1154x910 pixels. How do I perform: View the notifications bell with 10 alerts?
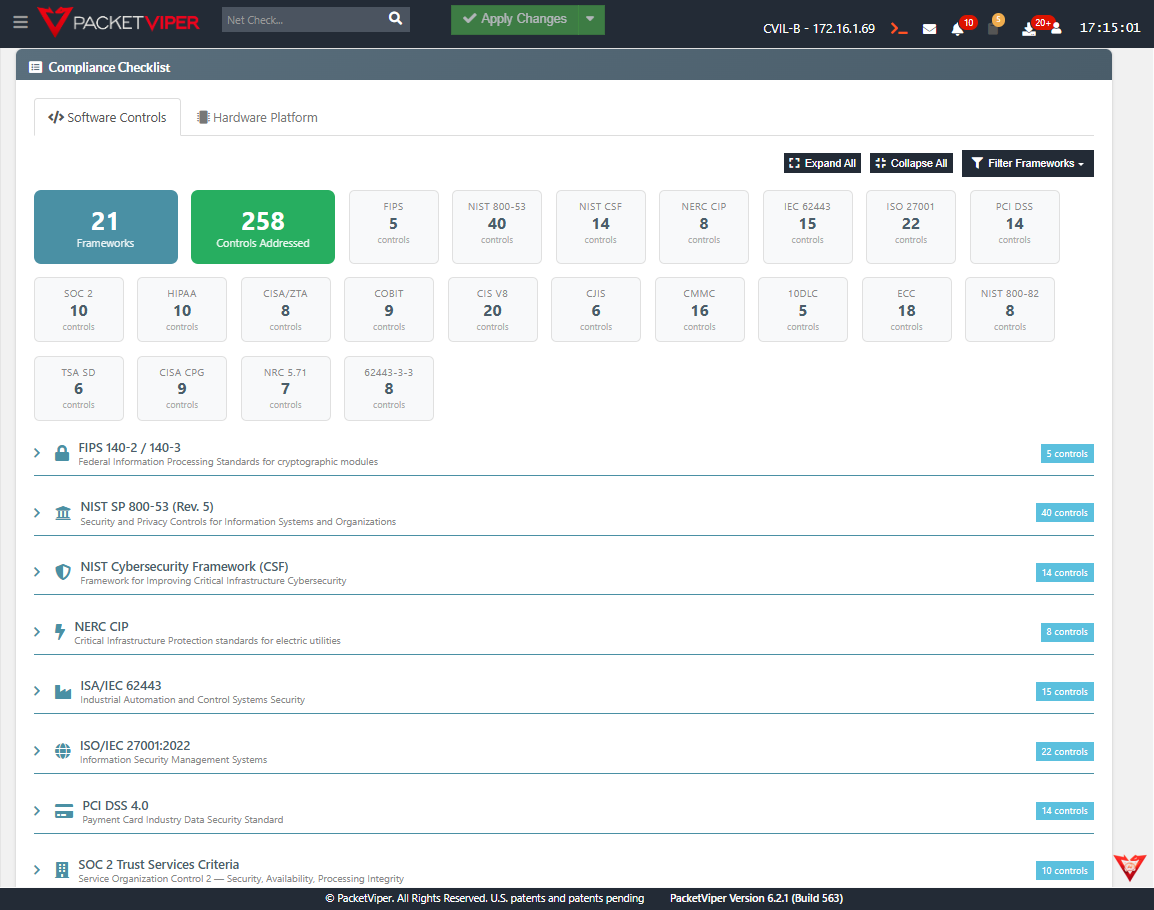(x=958, y=28)
